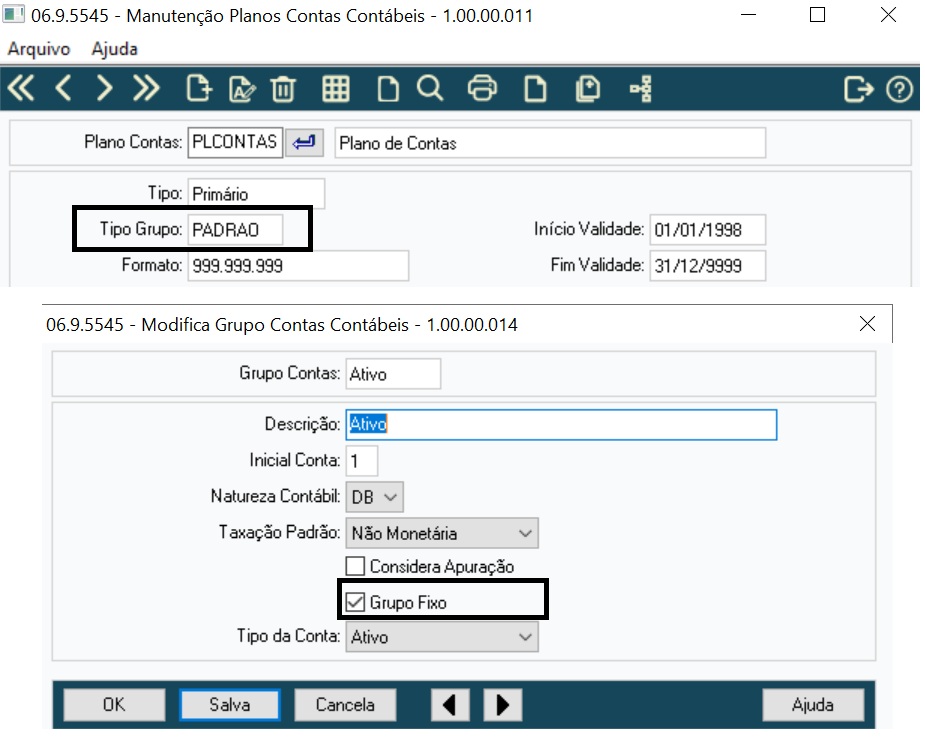Screen dimensions: 925x738
Task: Click the Tipo Grupo field showing PADRAO
Action: coord(235,229)
